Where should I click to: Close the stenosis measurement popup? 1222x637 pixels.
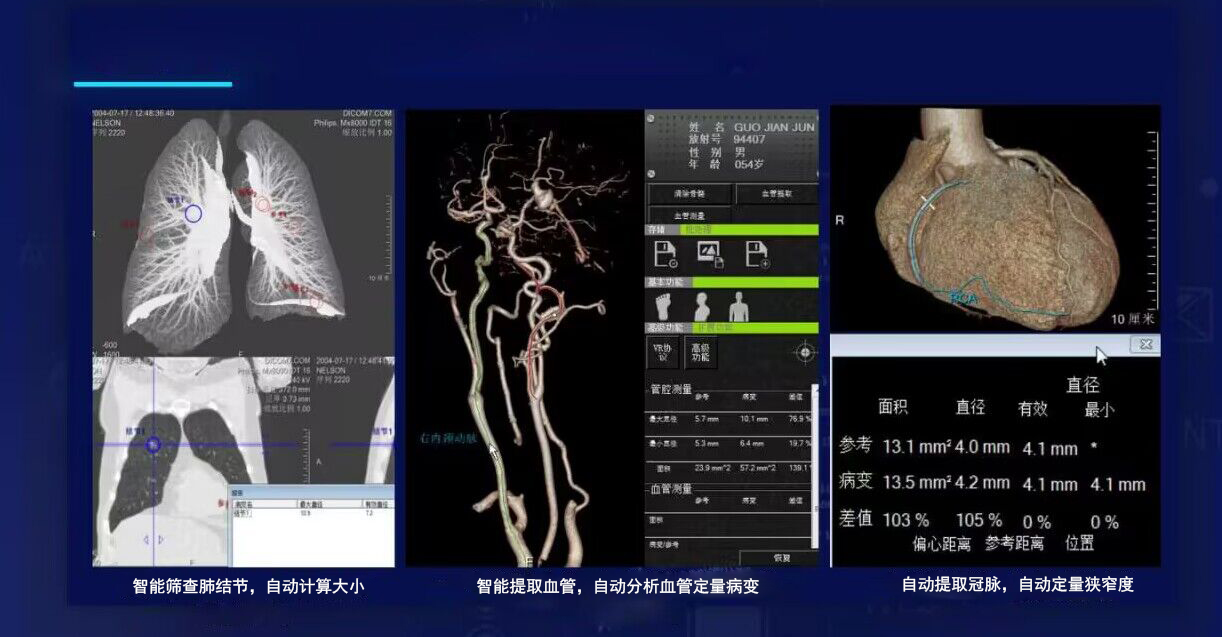click(x=1145, y=344)
